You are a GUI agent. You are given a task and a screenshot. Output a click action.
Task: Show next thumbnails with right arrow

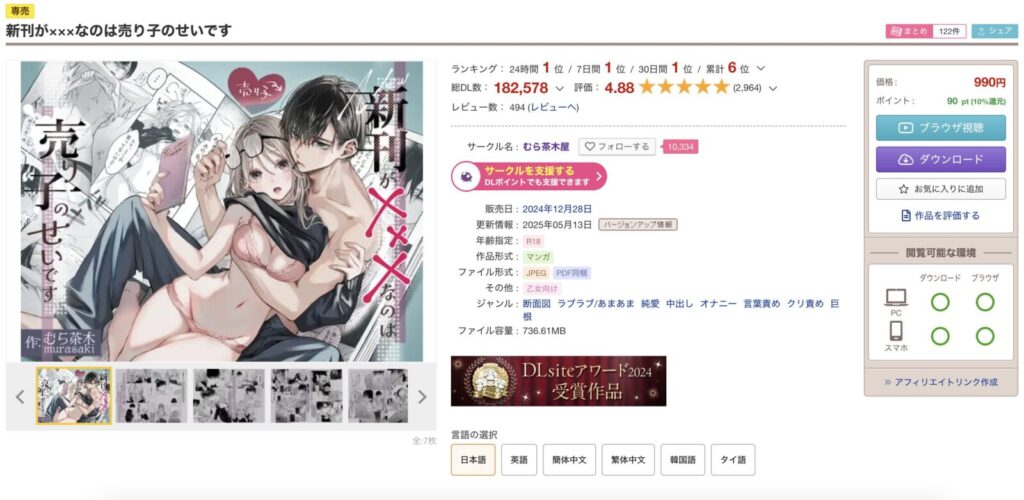(422, 397)
